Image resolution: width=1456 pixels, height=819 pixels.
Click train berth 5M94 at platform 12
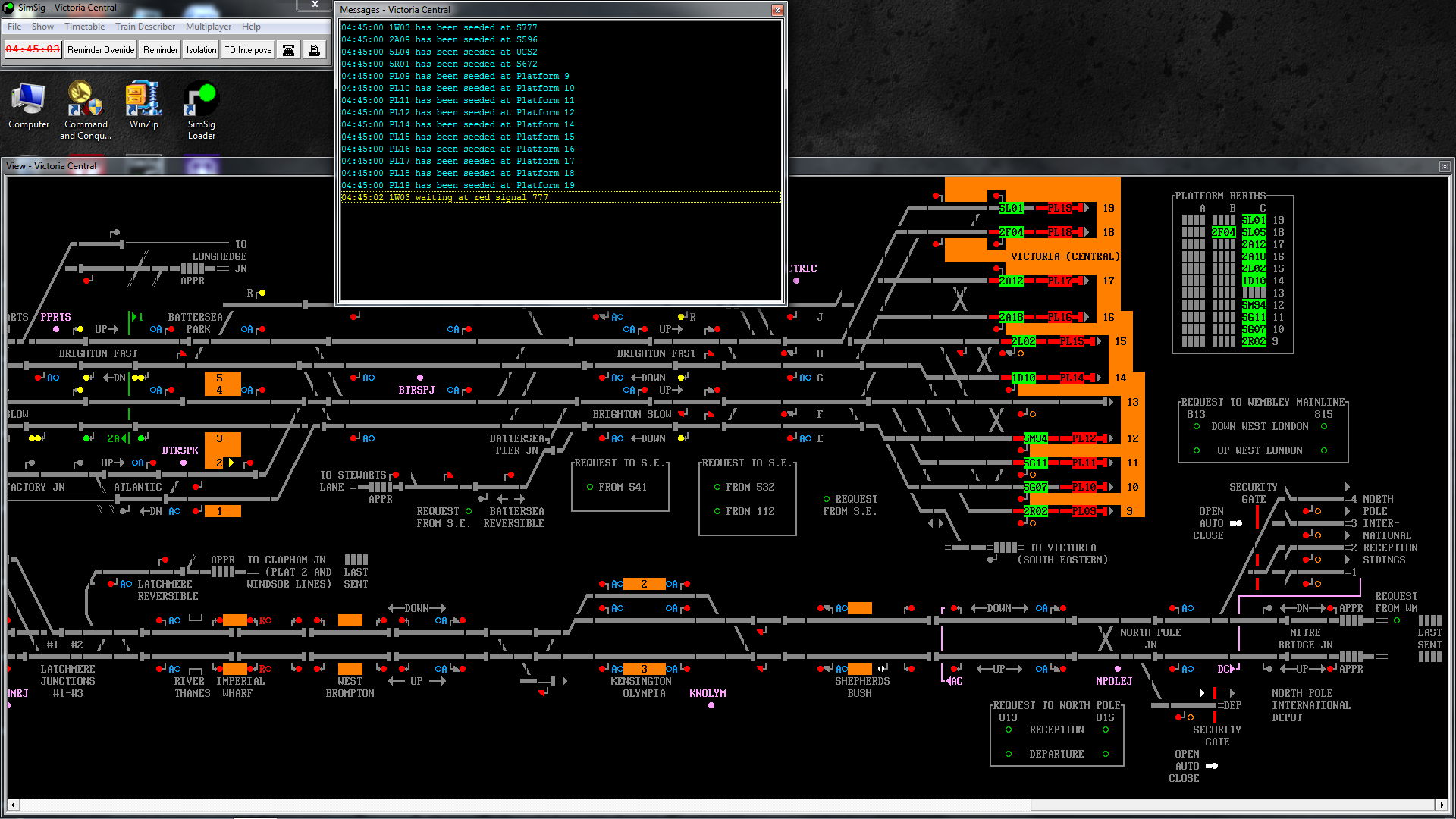coord(1035,438)
